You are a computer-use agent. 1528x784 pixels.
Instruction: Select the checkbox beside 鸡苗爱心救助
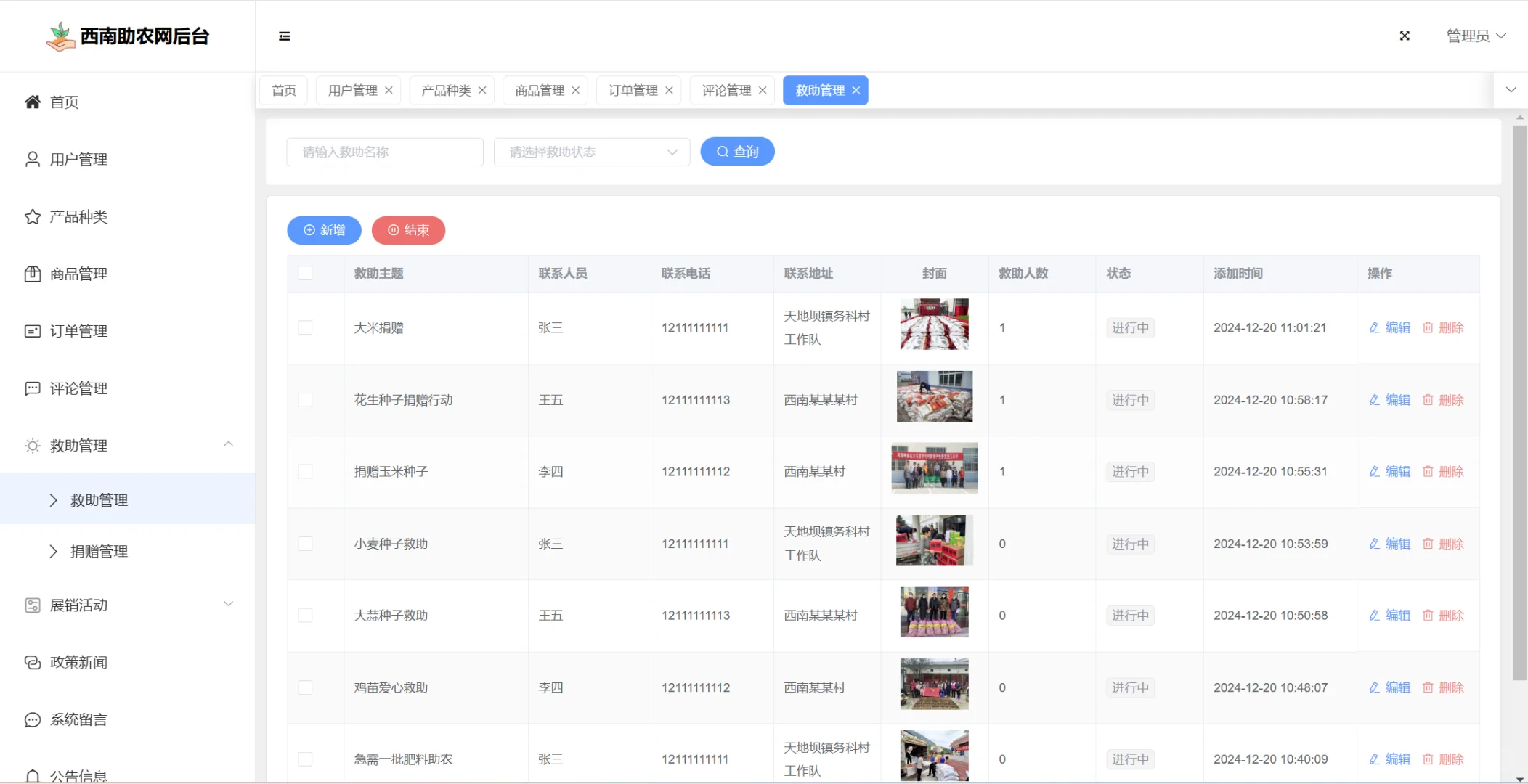click(x=306, y=687)
